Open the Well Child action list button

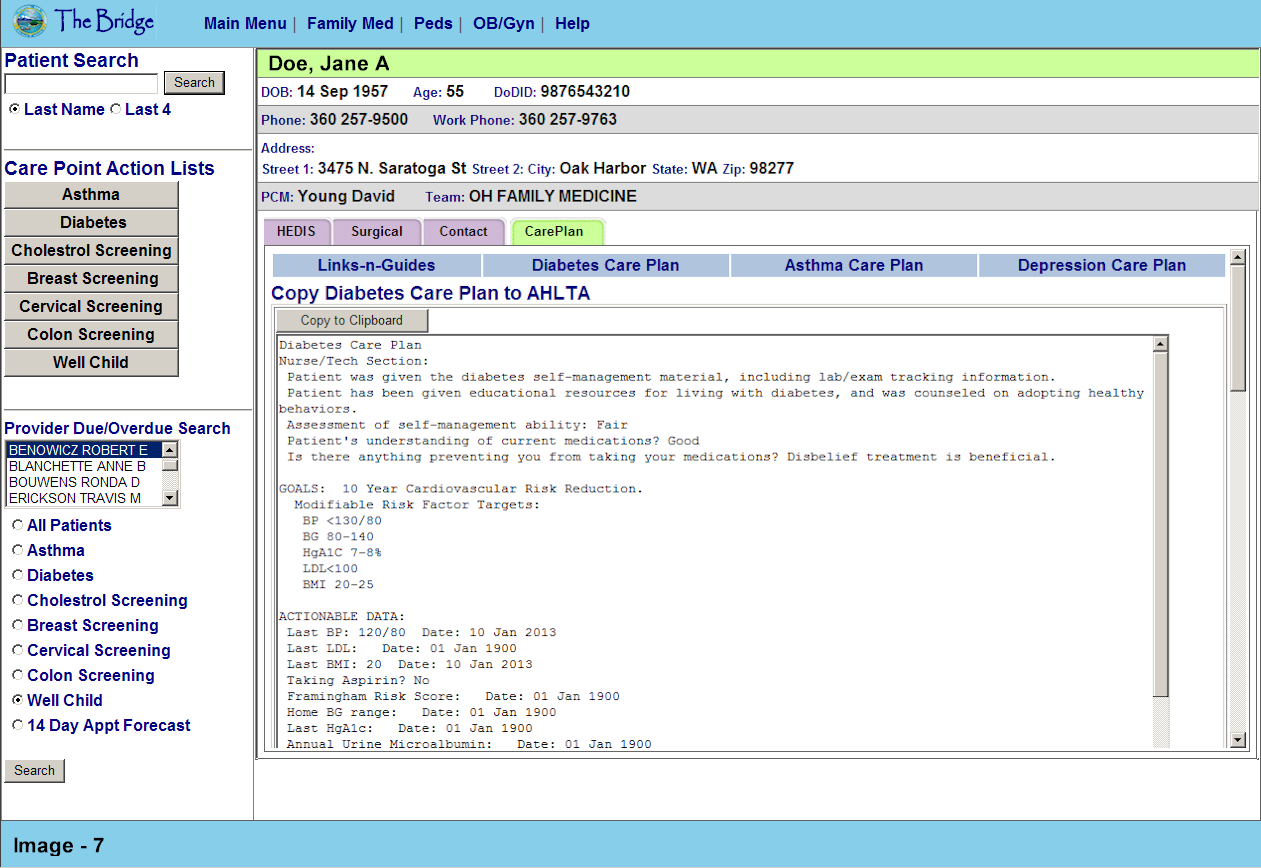pyautogui.click(x=91, y=363)
